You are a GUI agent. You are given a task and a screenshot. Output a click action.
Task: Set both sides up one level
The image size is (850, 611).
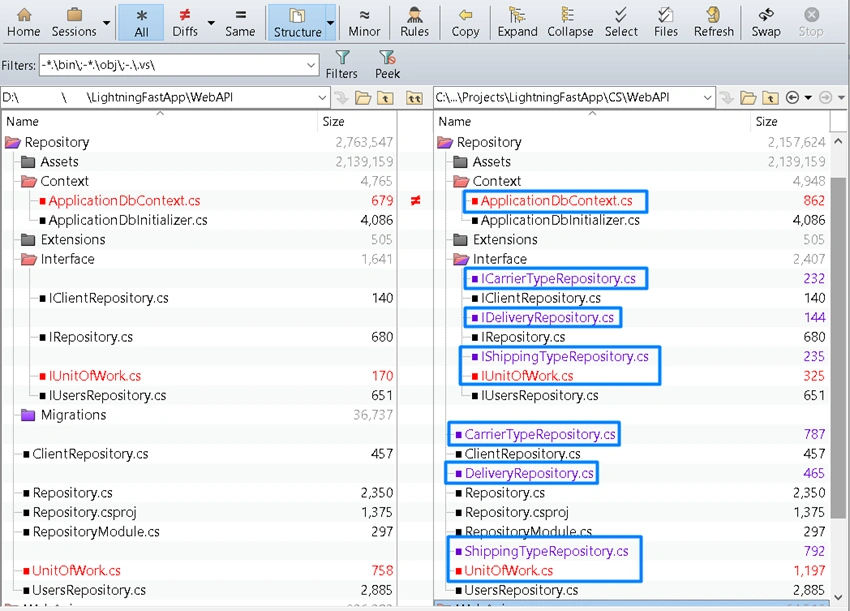414,98
